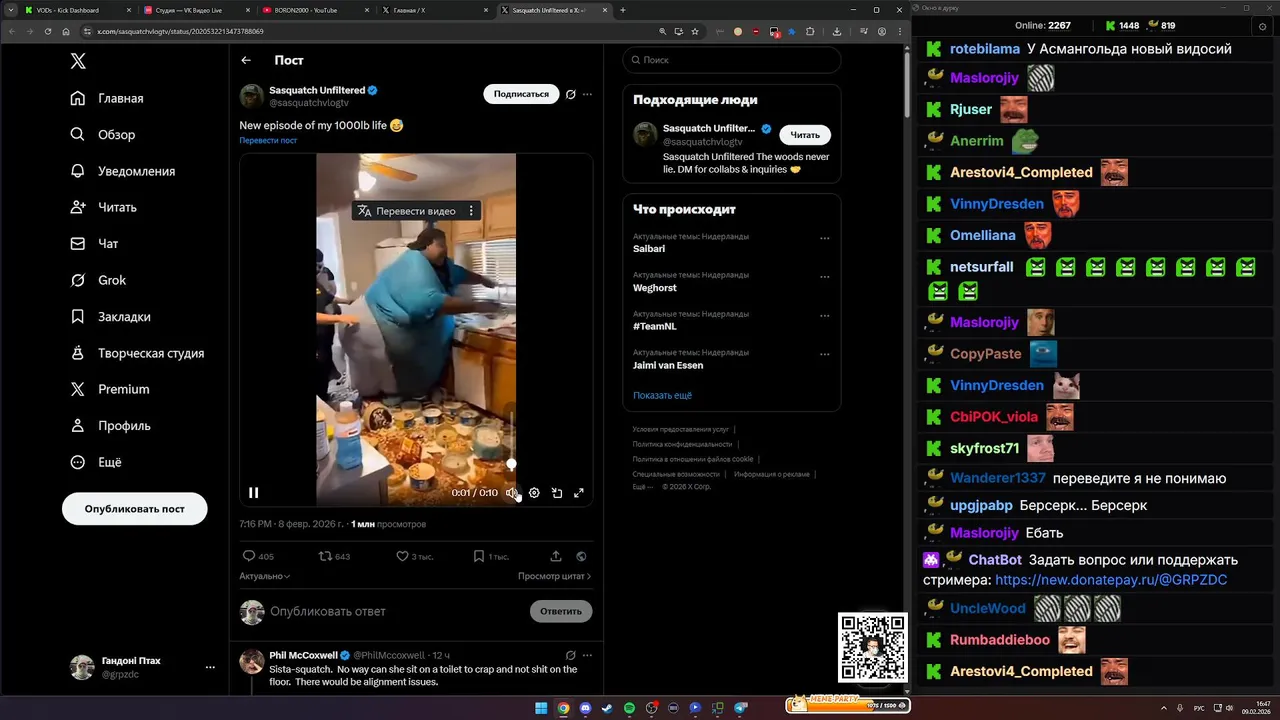Open three-dot menu on video translate overlay
Viewport: 1280px width, 720px height.
click(x=471, y=211)
